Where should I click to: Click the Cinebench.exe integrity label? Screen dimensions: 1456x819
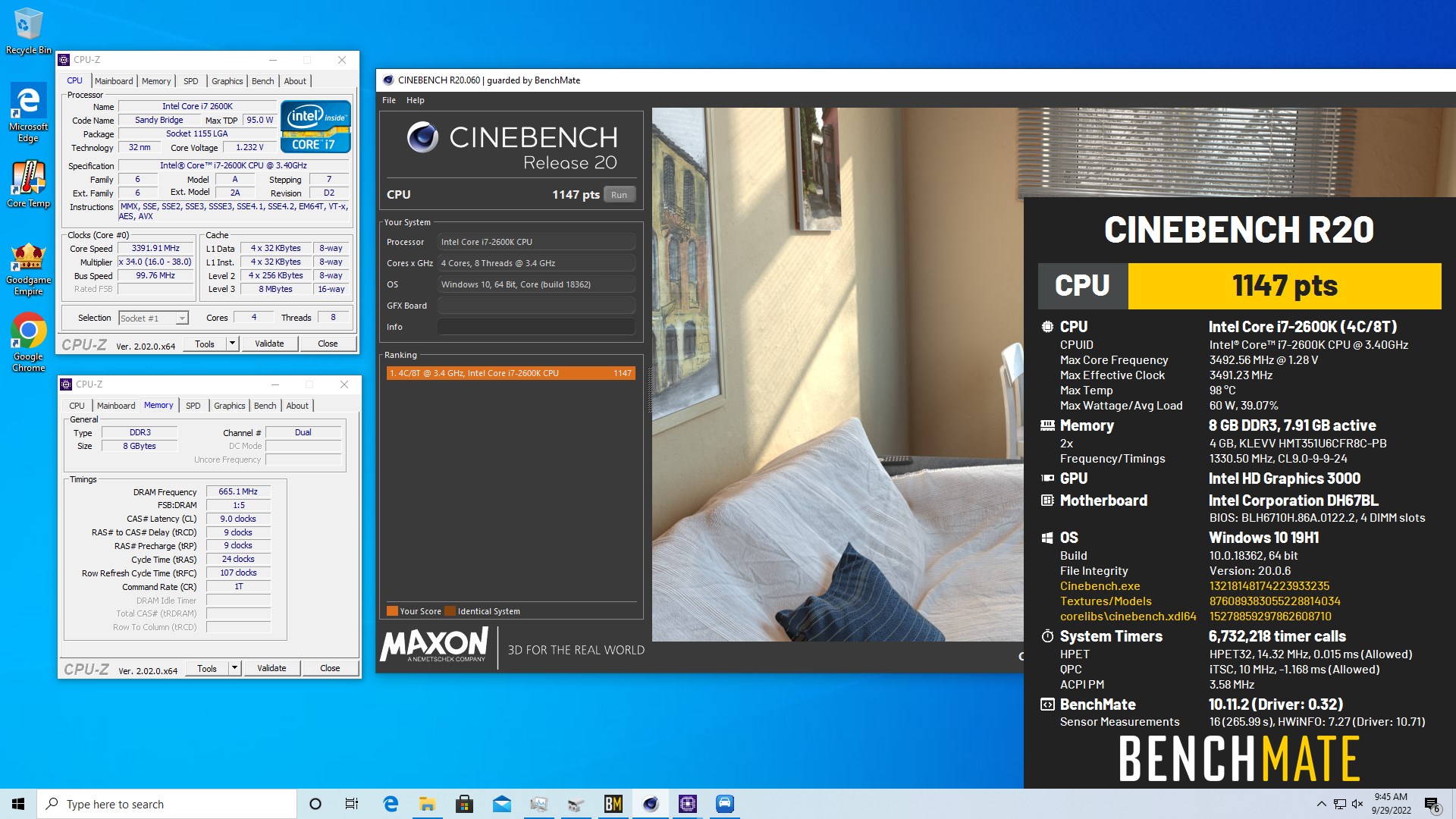coord(1100,586)
